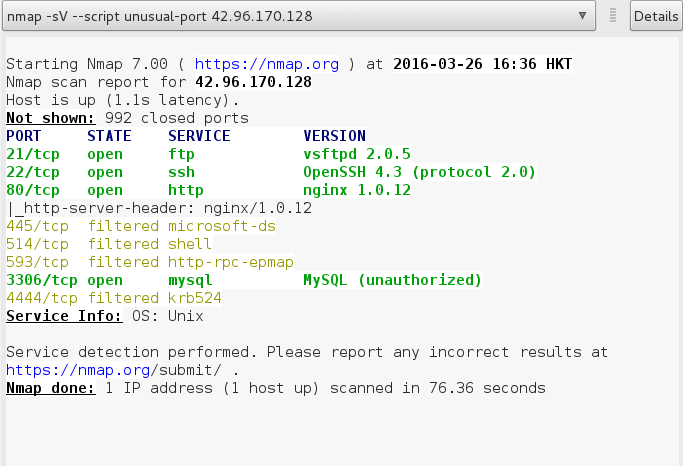Open the https://nmap.org link in the Starting Nmap line
Image resolution: width=683 pixels, height=466 pixels.
coord(267,64)
